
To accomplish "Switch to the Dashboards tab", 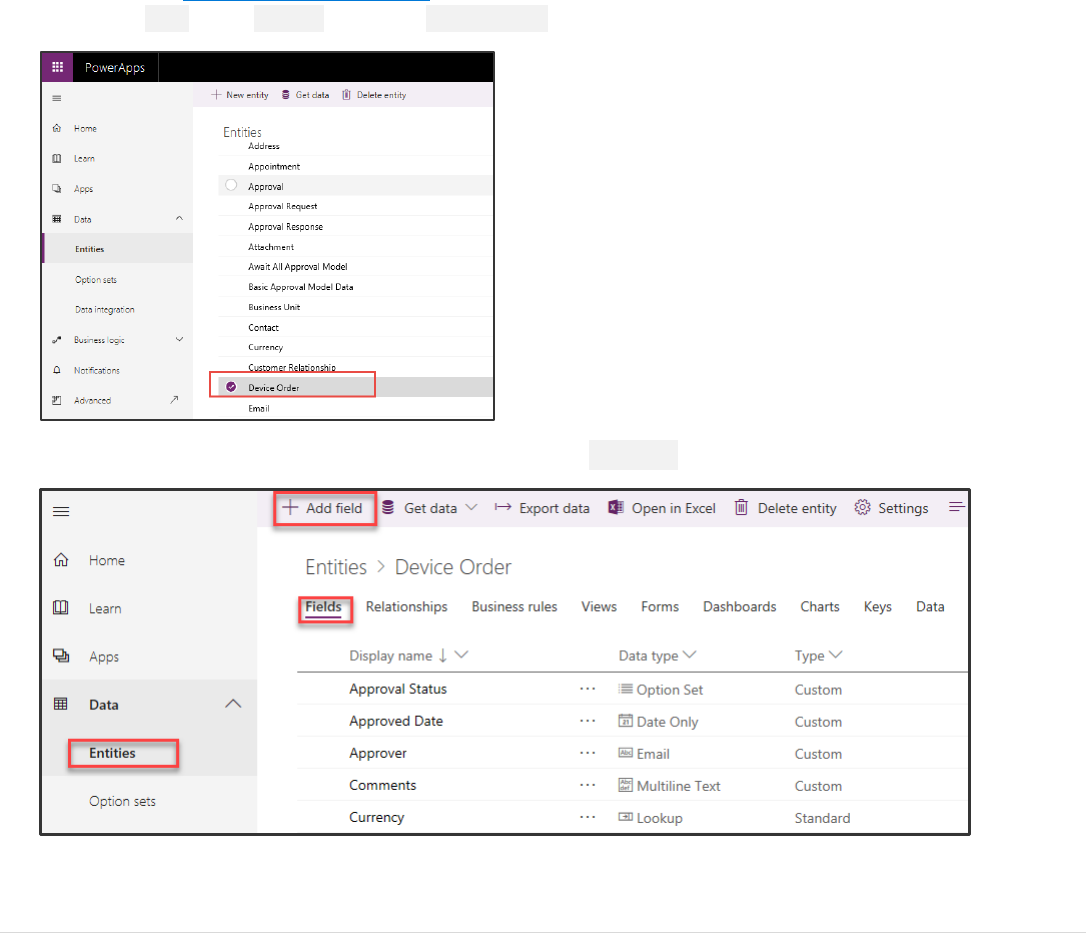I will tap(740, 607).
